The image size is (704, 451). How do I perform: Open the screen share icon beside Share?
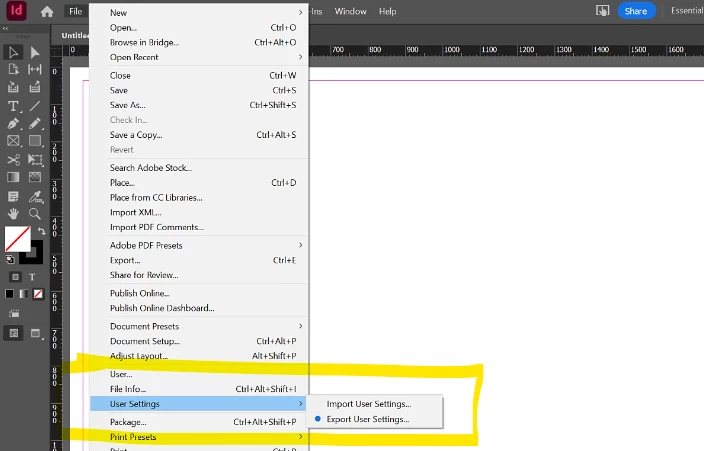(x=603, y=11)
